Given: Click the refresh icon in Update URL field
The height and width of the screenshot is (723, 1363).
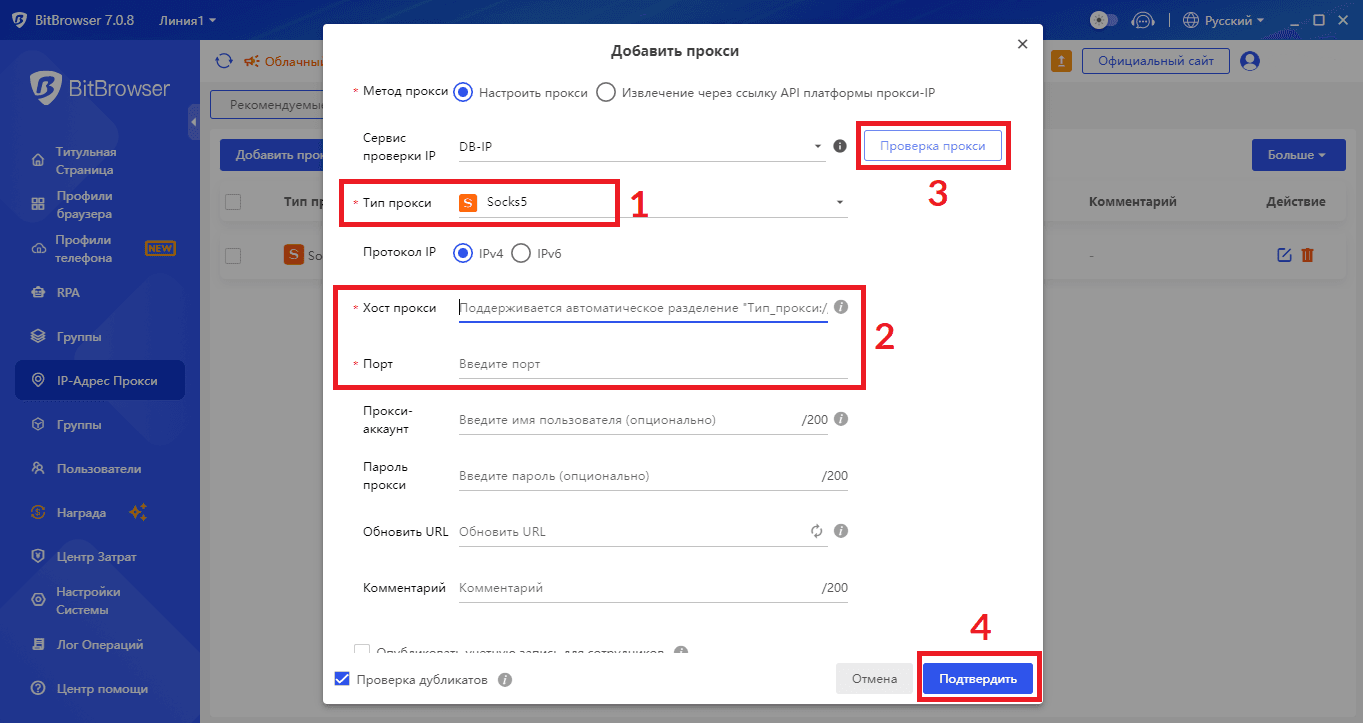Looking at the screenshot, I should [816, 531].
